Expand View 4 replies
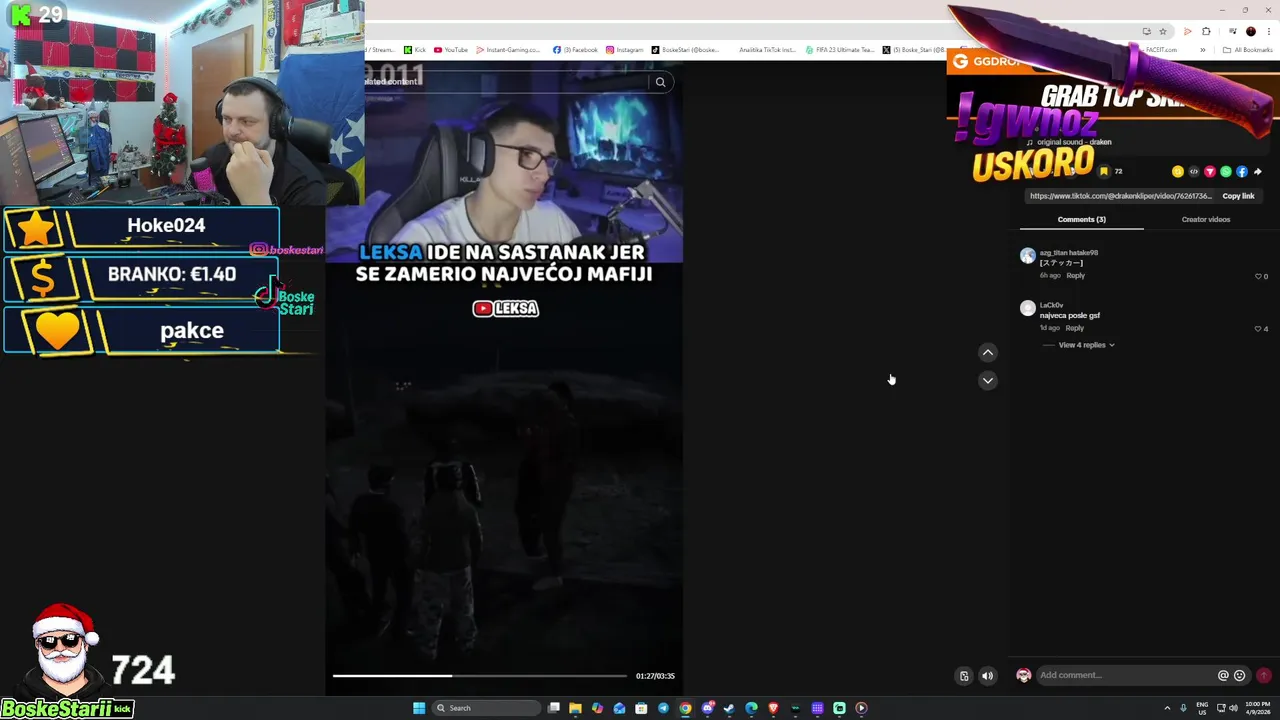 [1086, 345]
